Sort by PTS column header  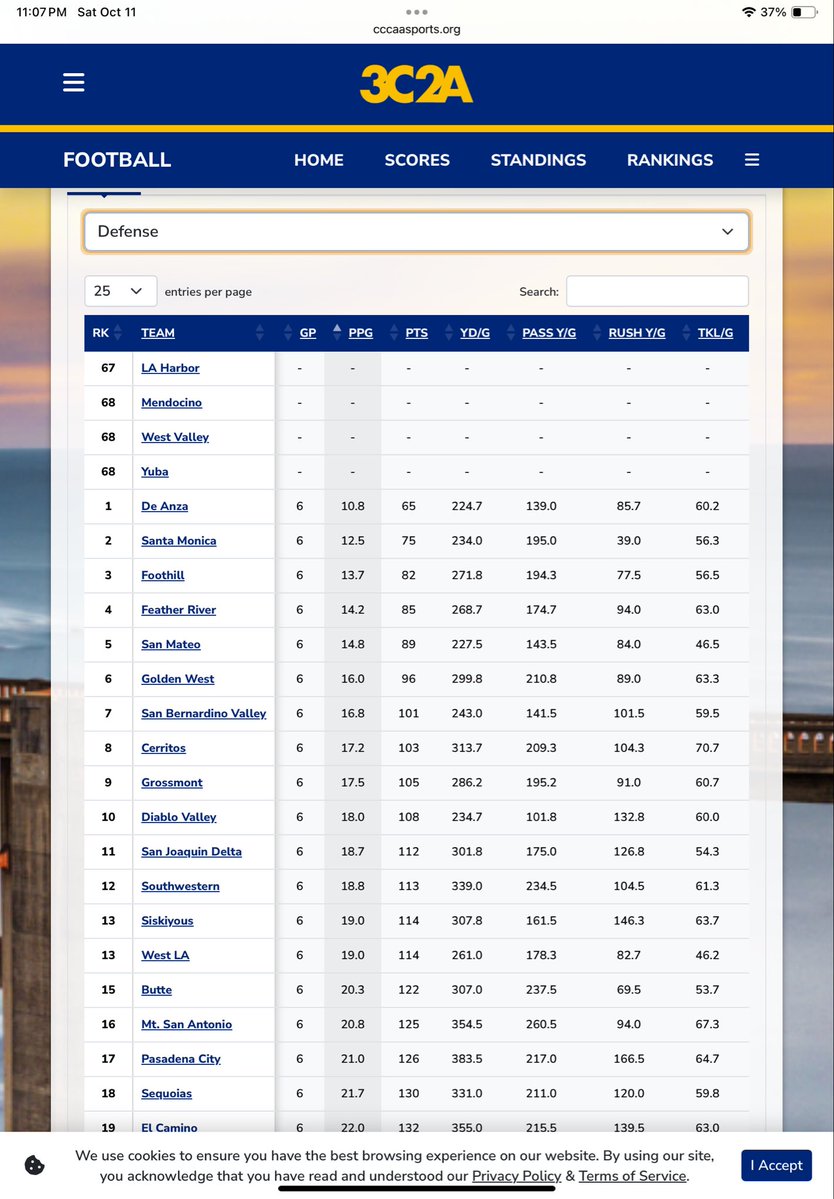[417, 333]
